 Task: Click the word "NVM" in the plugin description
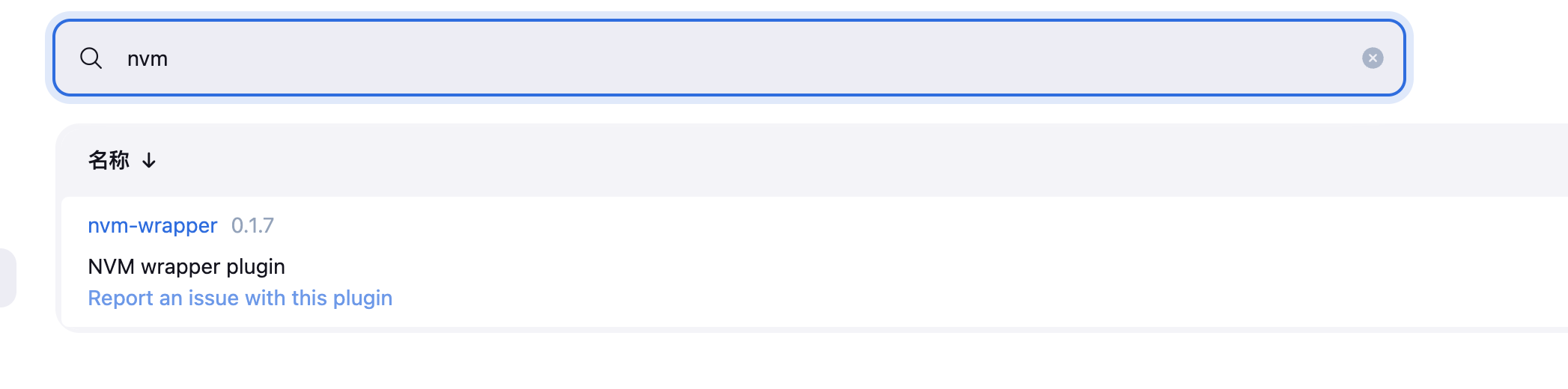[x=112, y=266]
